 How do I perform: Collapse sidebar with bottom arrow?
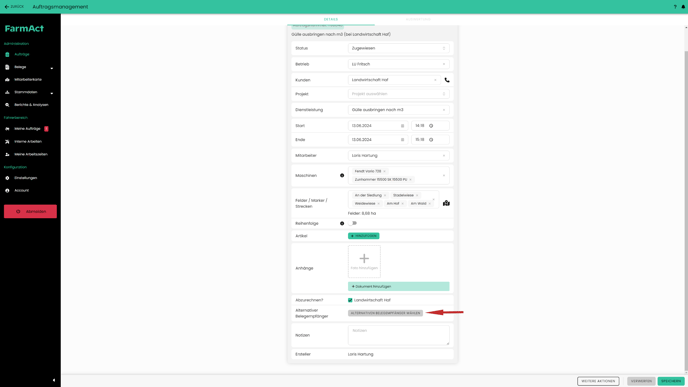(x=54, y=380)
